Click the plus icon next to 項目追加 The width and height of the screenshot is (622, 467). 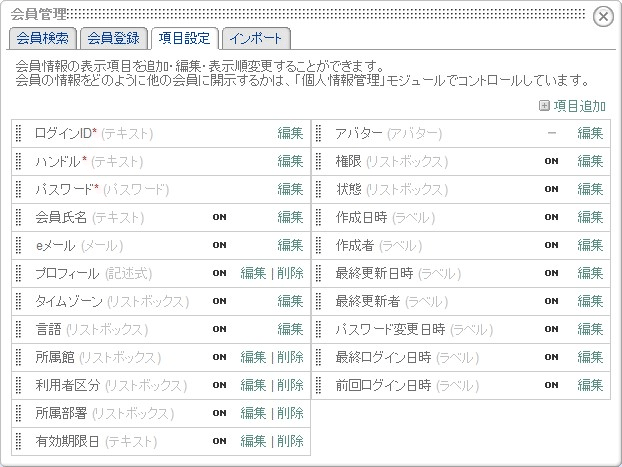point(544,106)
